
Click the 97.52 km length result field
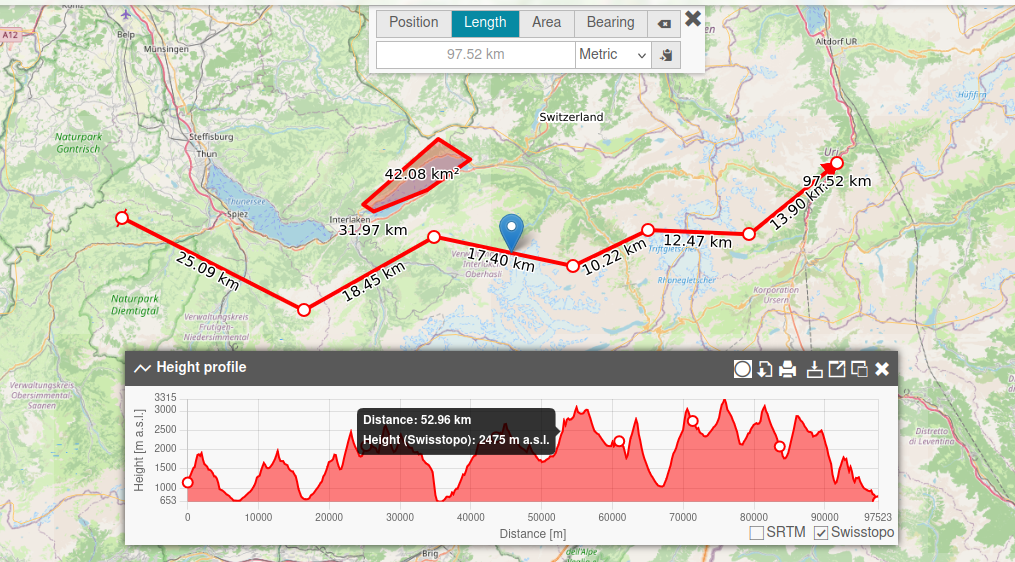pos(475,55)
